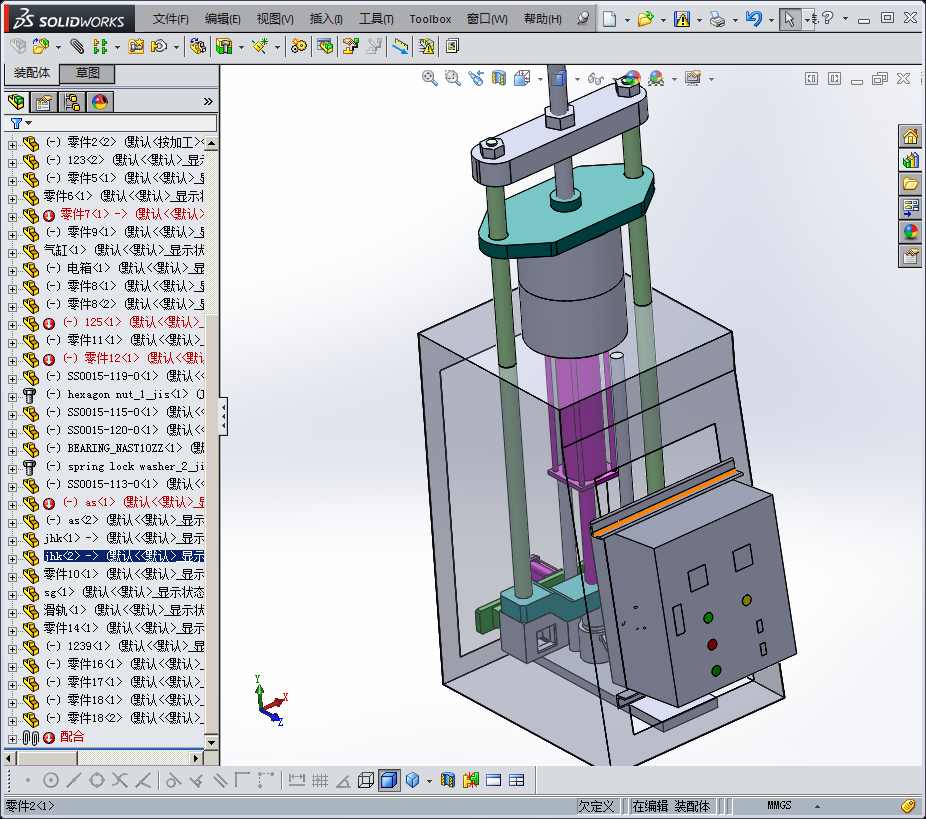Open the feature tree filter dropdown

click(x=20, y=123)
